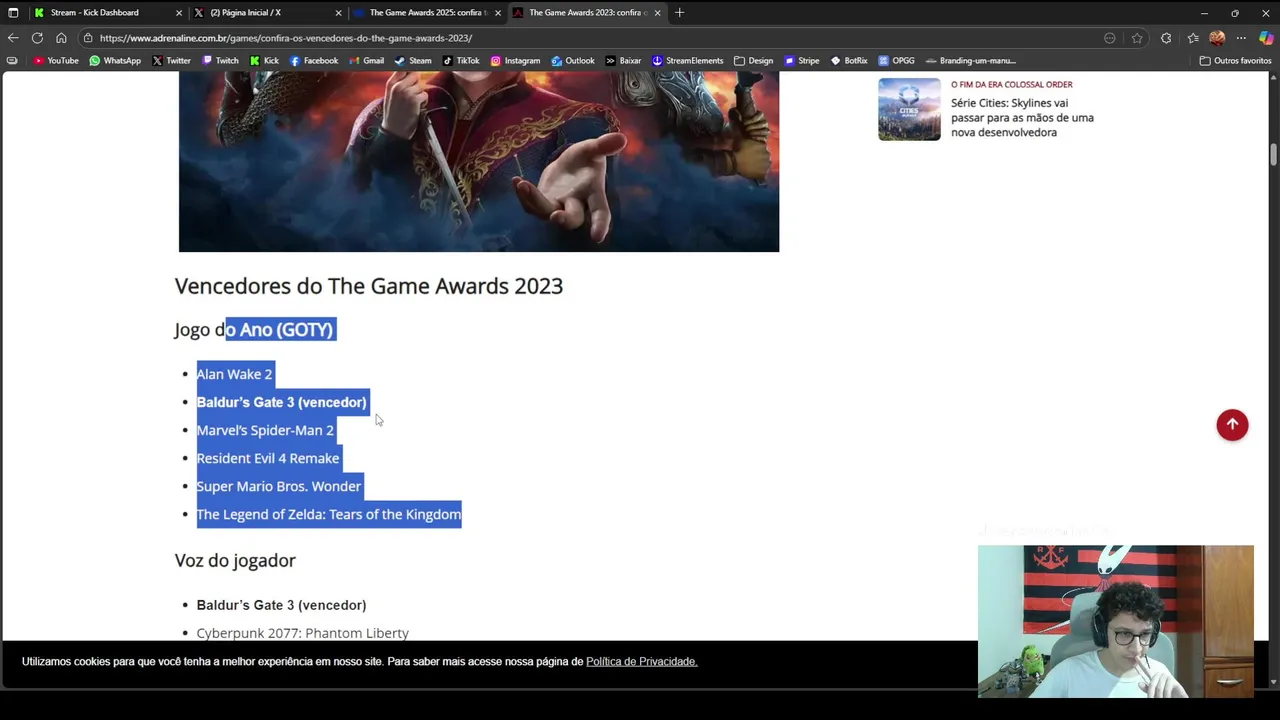Open the Baixar bookmark
1280x720 pixels.
pyautogui.click(x=623, y=61)
